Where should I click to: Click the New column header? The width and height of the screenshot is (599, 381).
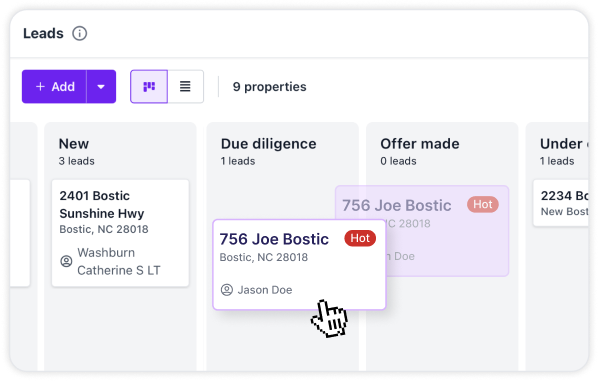tap(74, 144)
